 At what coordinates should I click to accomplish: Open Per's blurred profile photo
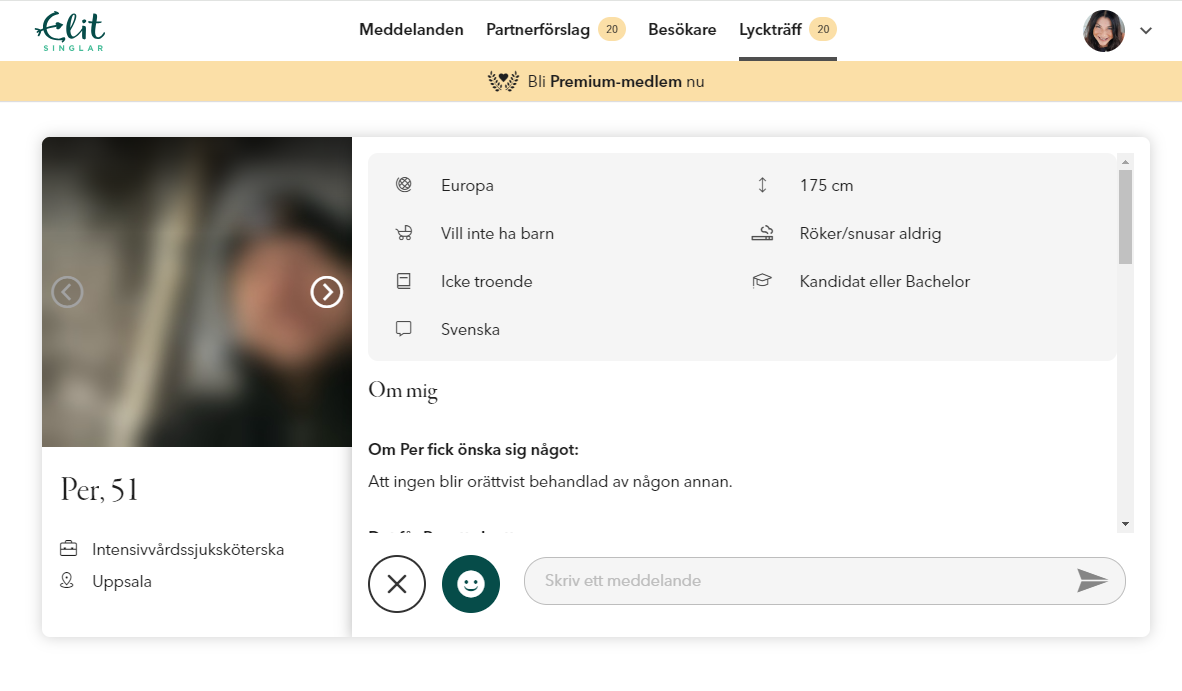point(197,292)
